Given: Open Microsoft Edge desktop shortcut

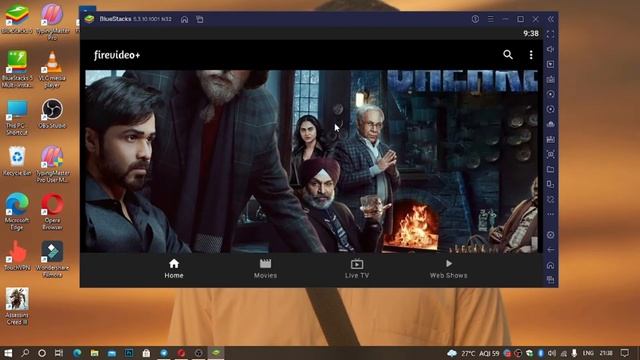Looking at the screenshot, I should (x=17, y=211).
